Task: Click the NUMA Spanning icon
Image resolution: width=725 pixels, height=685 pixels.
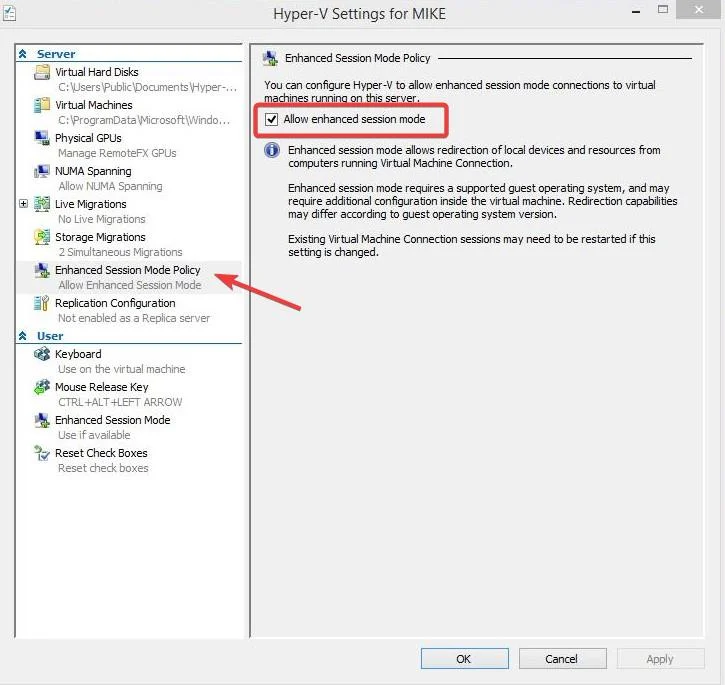Action: coord(42,171)
